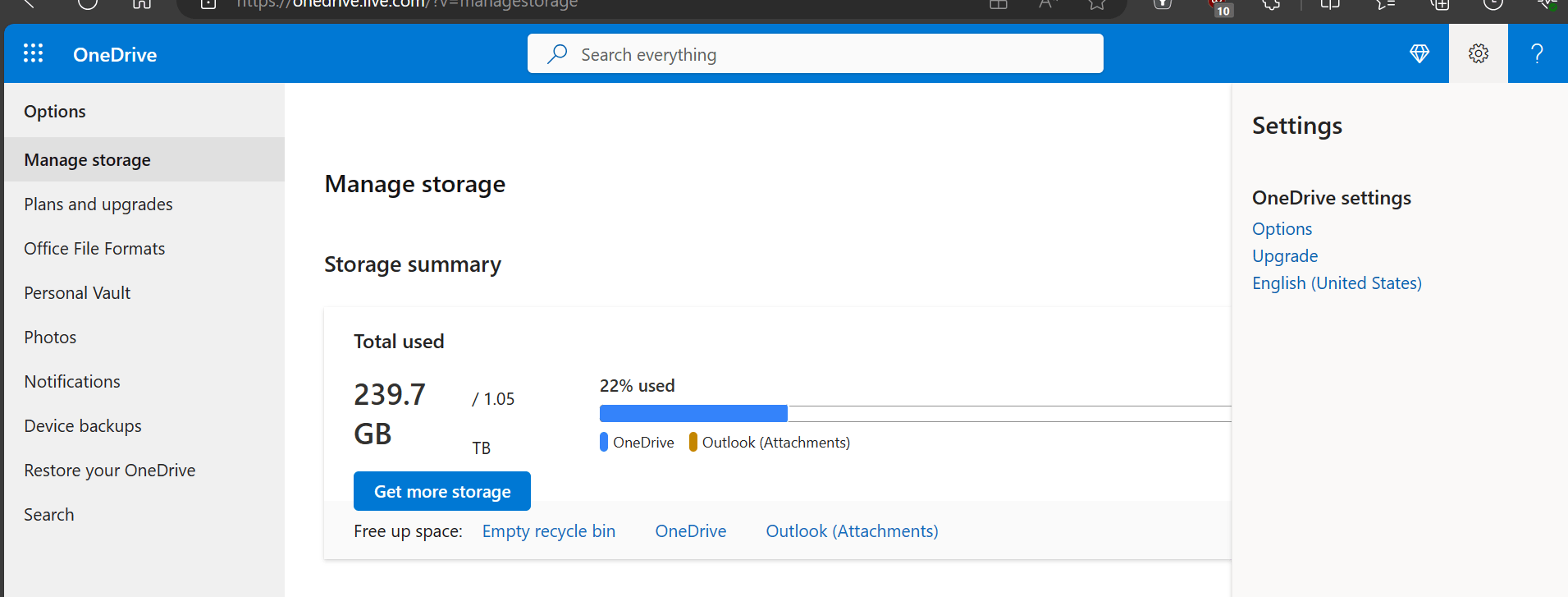Change language via English (United States)
The height and width of the screenshot is (597, 1568).
(1337, 283)
